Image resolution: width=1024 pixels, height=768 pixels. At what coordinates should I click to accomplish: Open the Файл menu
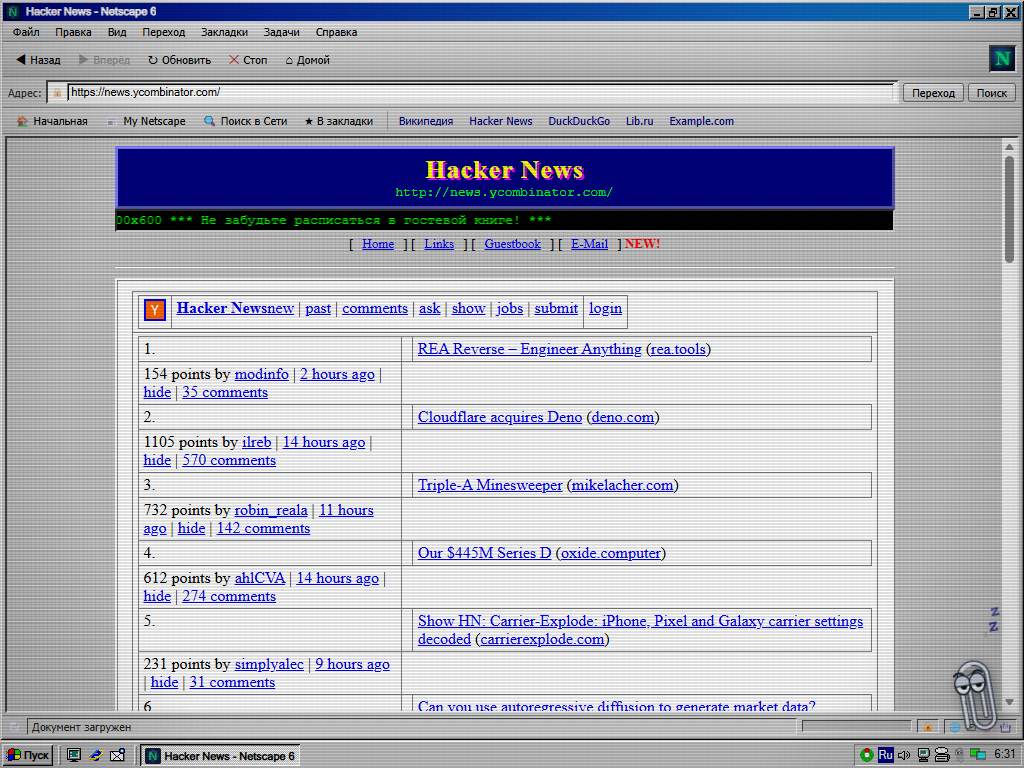(x=26, y=32)
